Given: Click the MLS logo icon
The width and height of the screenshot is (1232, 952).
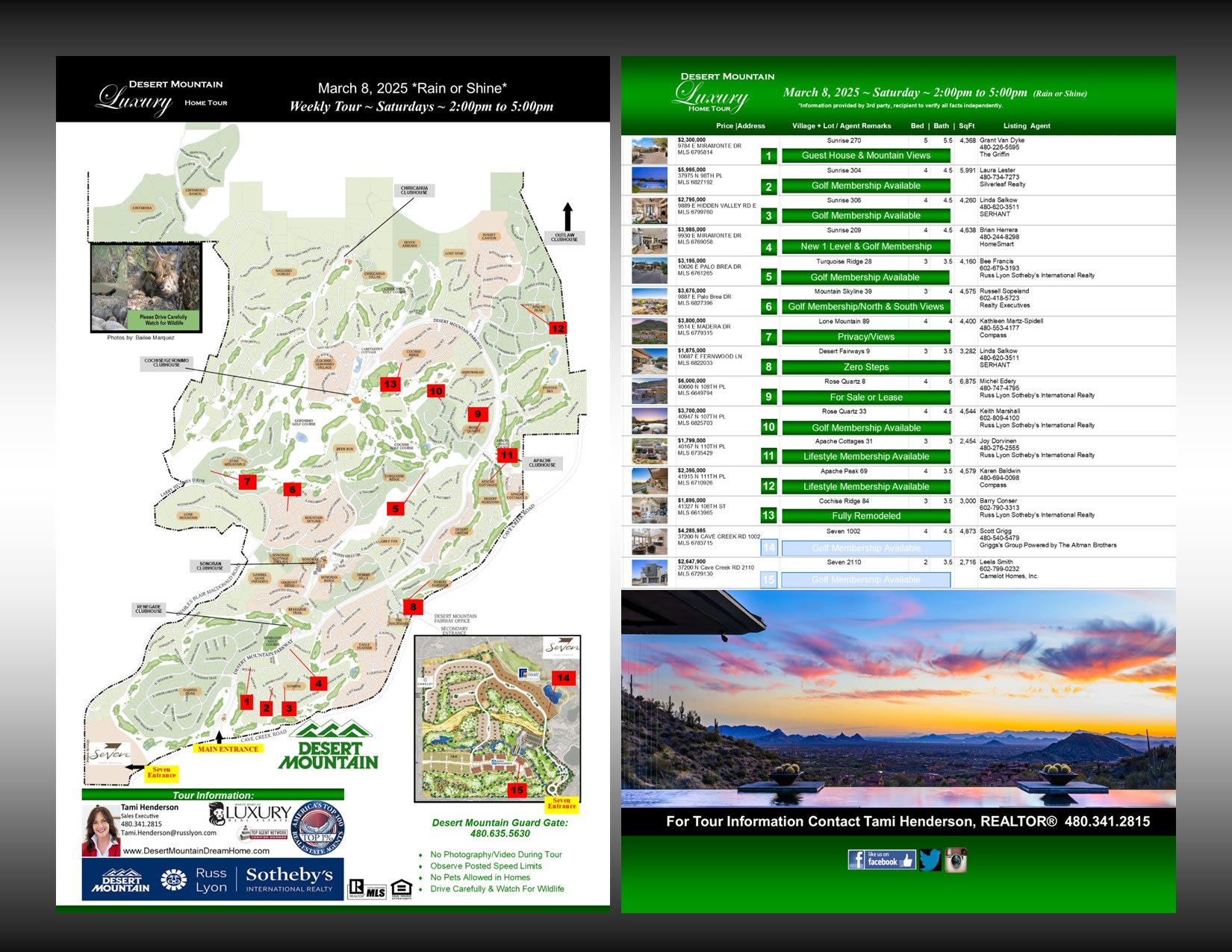Looking at the screenshot, I should coord(376,892).
